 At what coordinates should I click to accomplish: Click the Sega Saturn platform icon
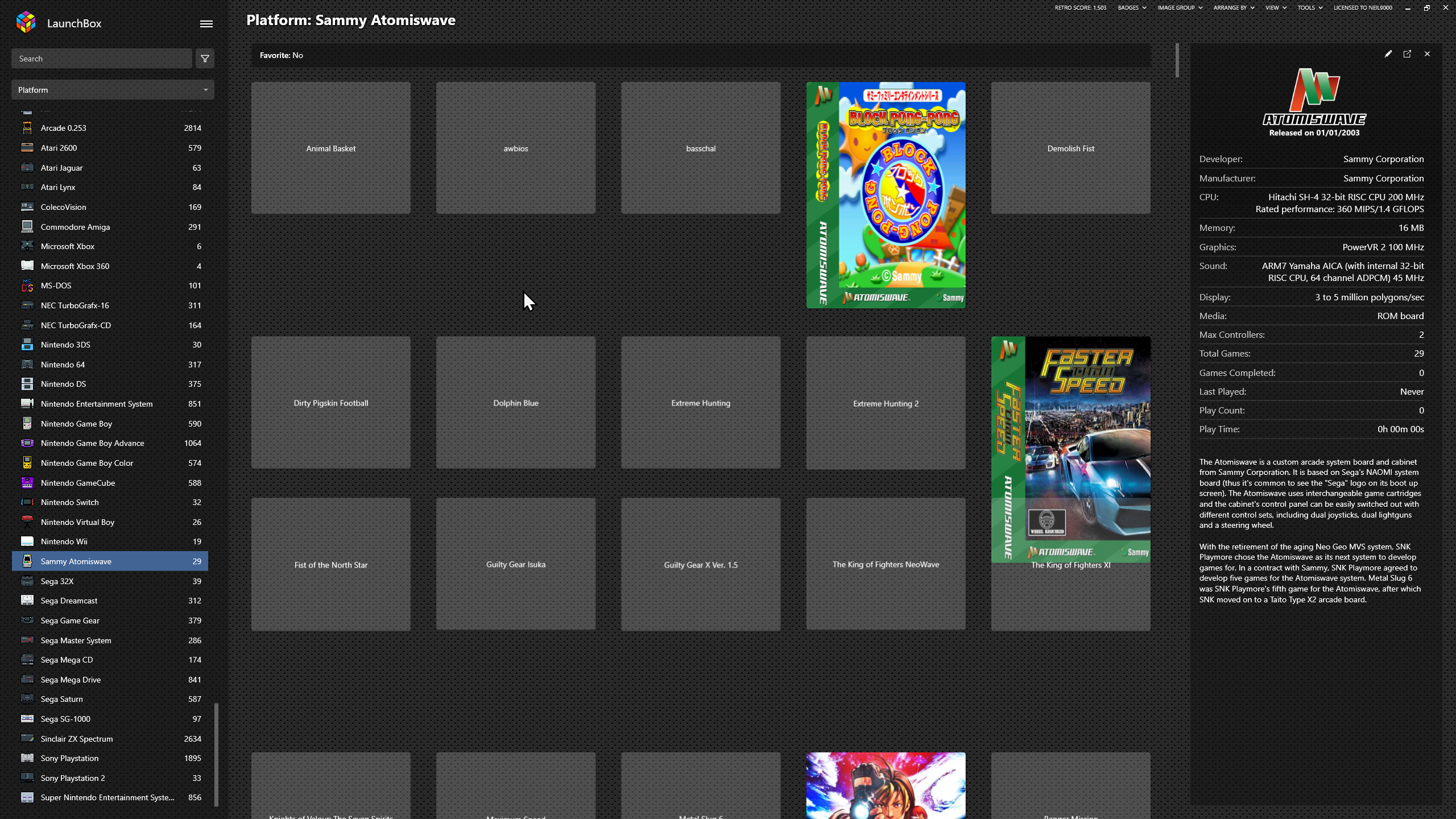[x=27, y=699]
